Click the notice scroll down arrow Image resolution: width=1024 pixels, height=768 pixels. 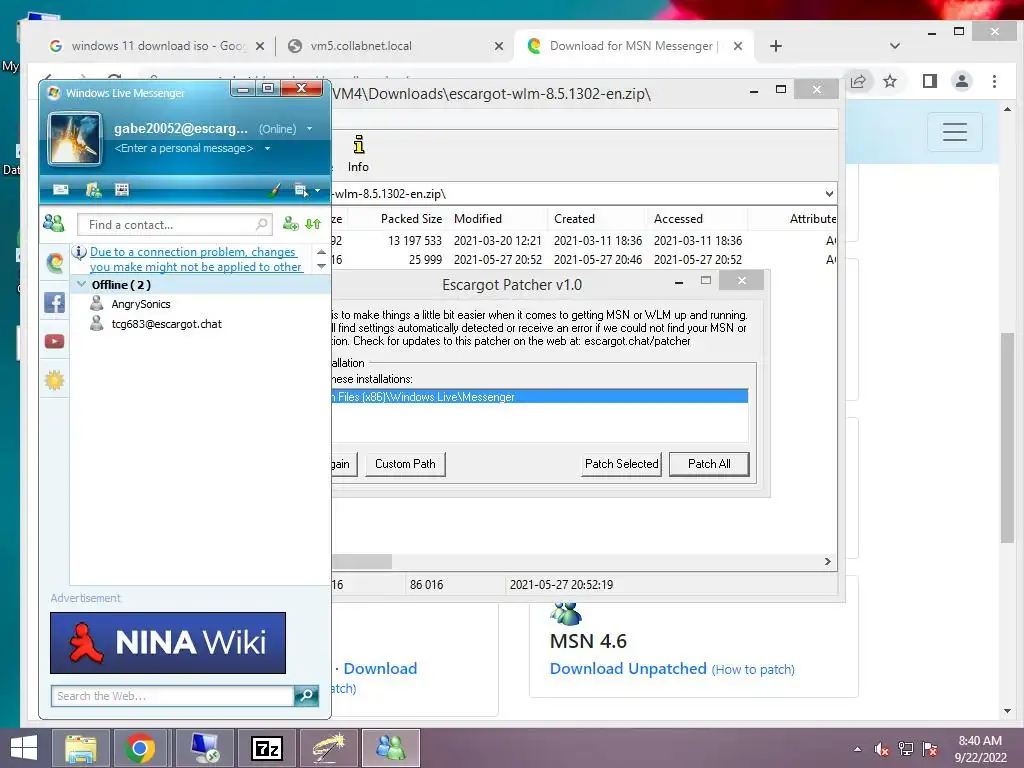321,266
